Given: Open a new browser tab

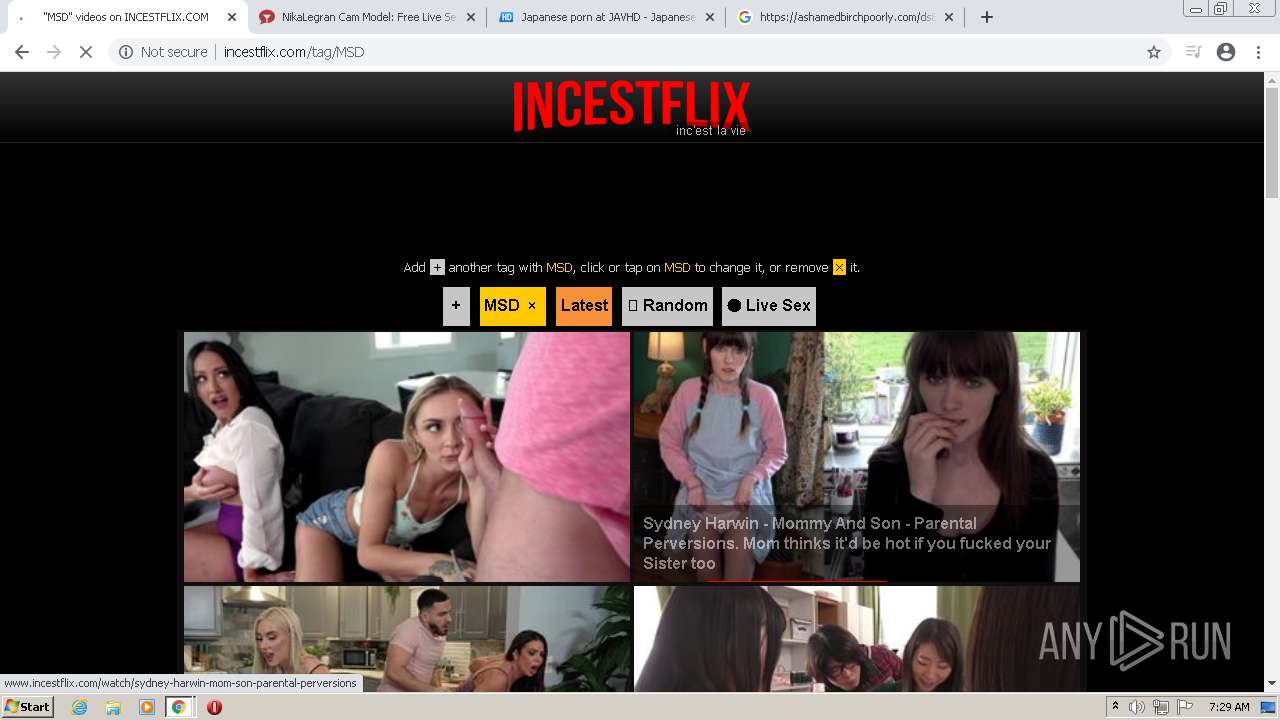Looking at the screenshot, I should click(x=987, y=17).
